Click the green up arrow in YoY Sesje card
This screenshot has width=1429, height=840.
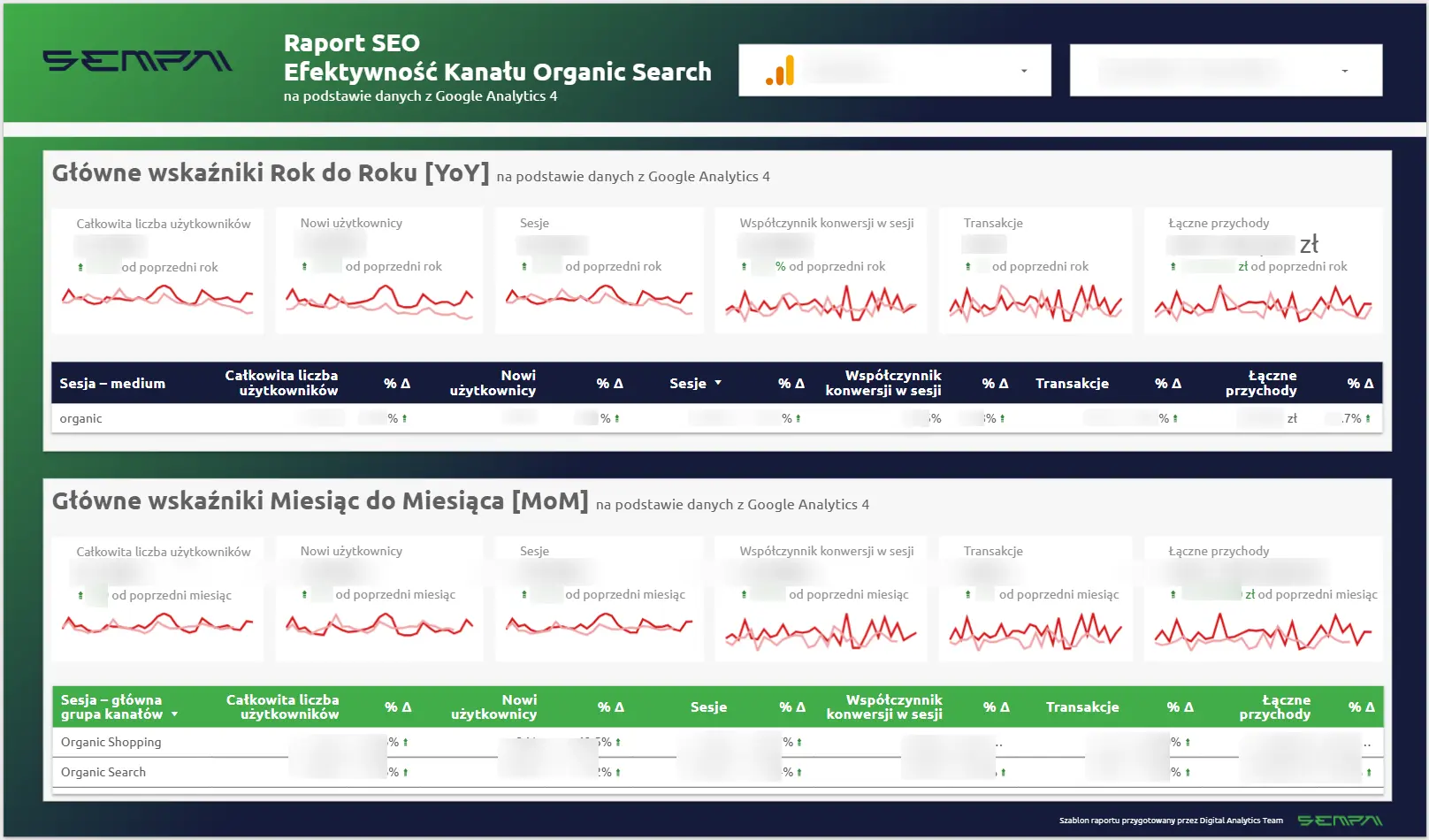[x=524, y=266]
